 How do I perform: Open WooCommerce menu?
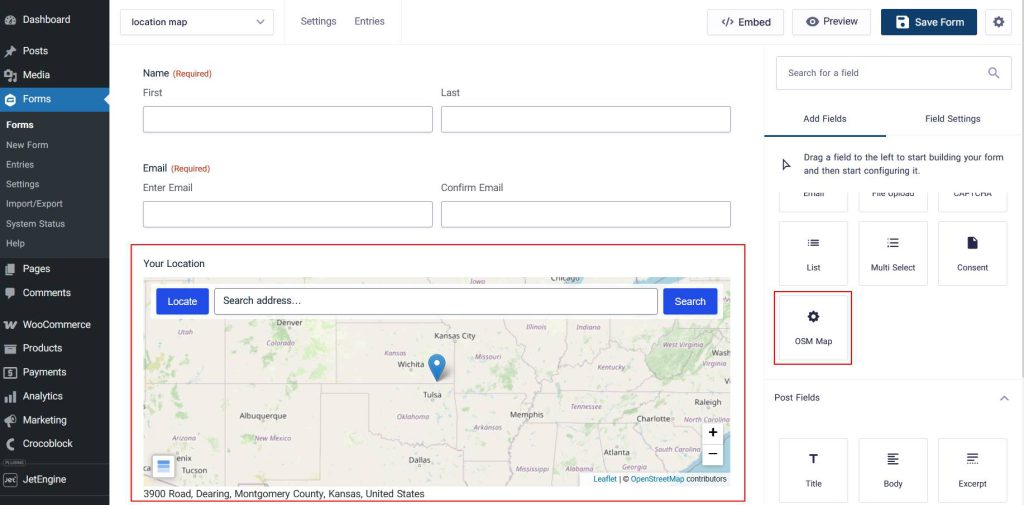coord(54,325)
